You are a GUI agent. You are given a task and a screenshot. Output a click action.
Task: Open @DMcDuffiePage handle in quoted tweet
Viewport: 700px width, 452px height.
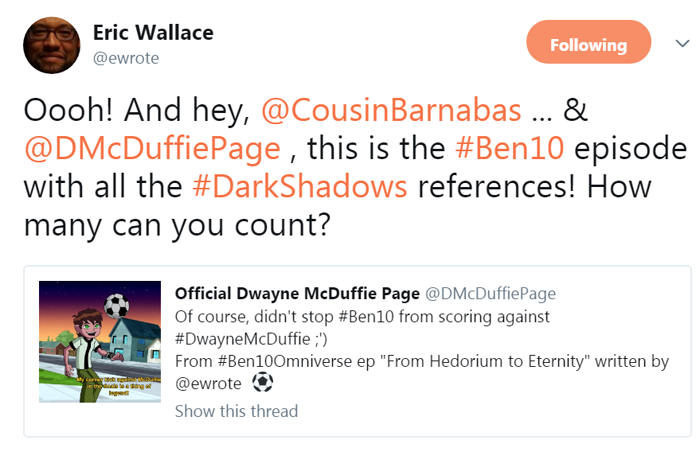pos(490,293)
